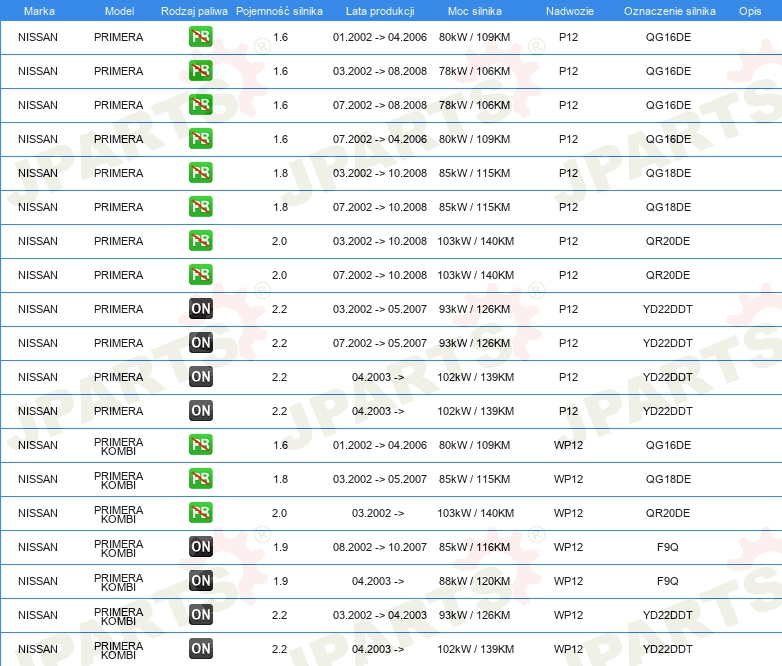782x666 pixels.
Task: Click F9Q engine code in 88kW row
Action: (x=668, y=581)
